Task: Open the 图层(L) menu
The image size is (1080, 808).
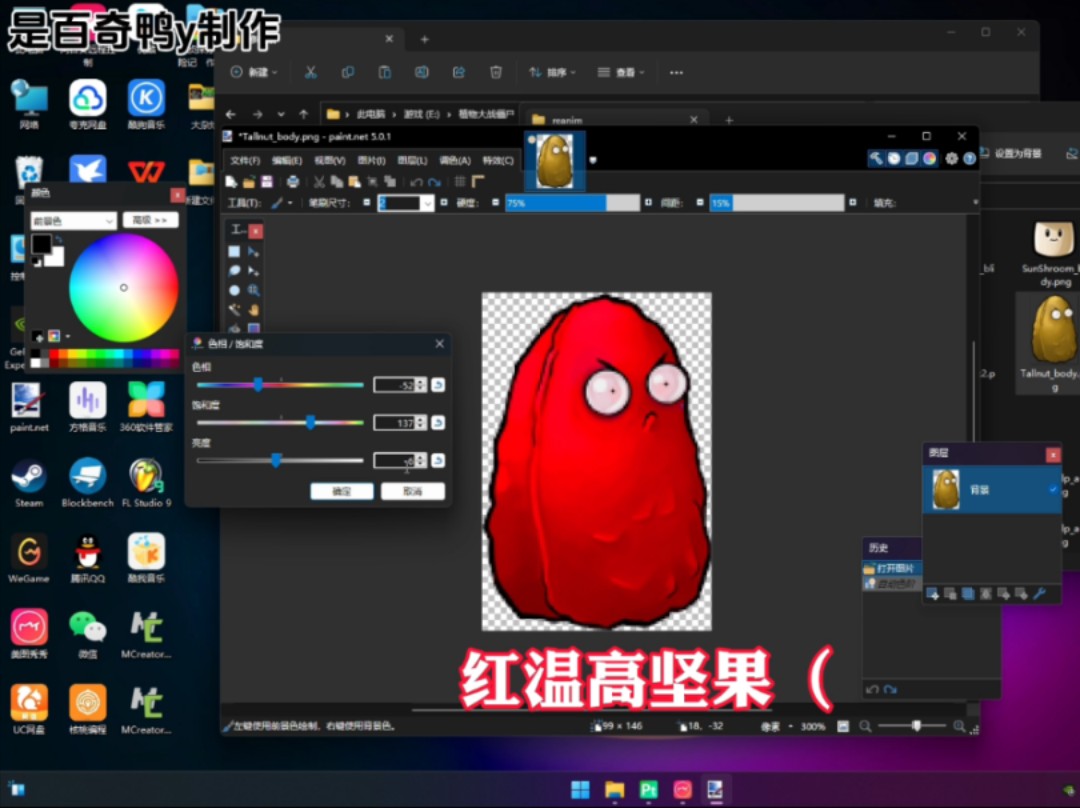Action: (x=413, y=160)
